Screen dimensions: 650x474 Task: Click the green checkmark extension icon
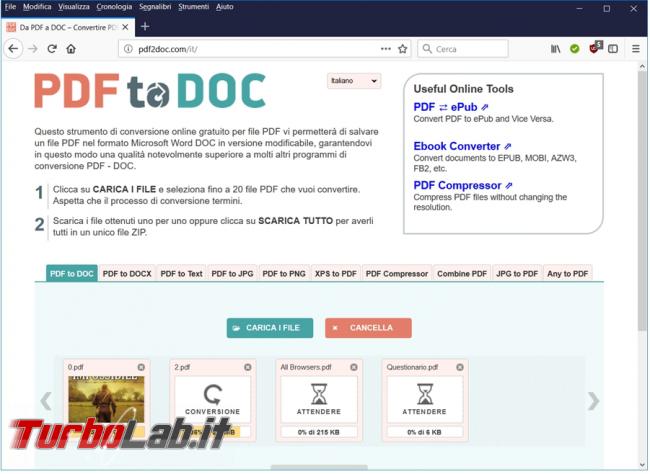(575, 49)
